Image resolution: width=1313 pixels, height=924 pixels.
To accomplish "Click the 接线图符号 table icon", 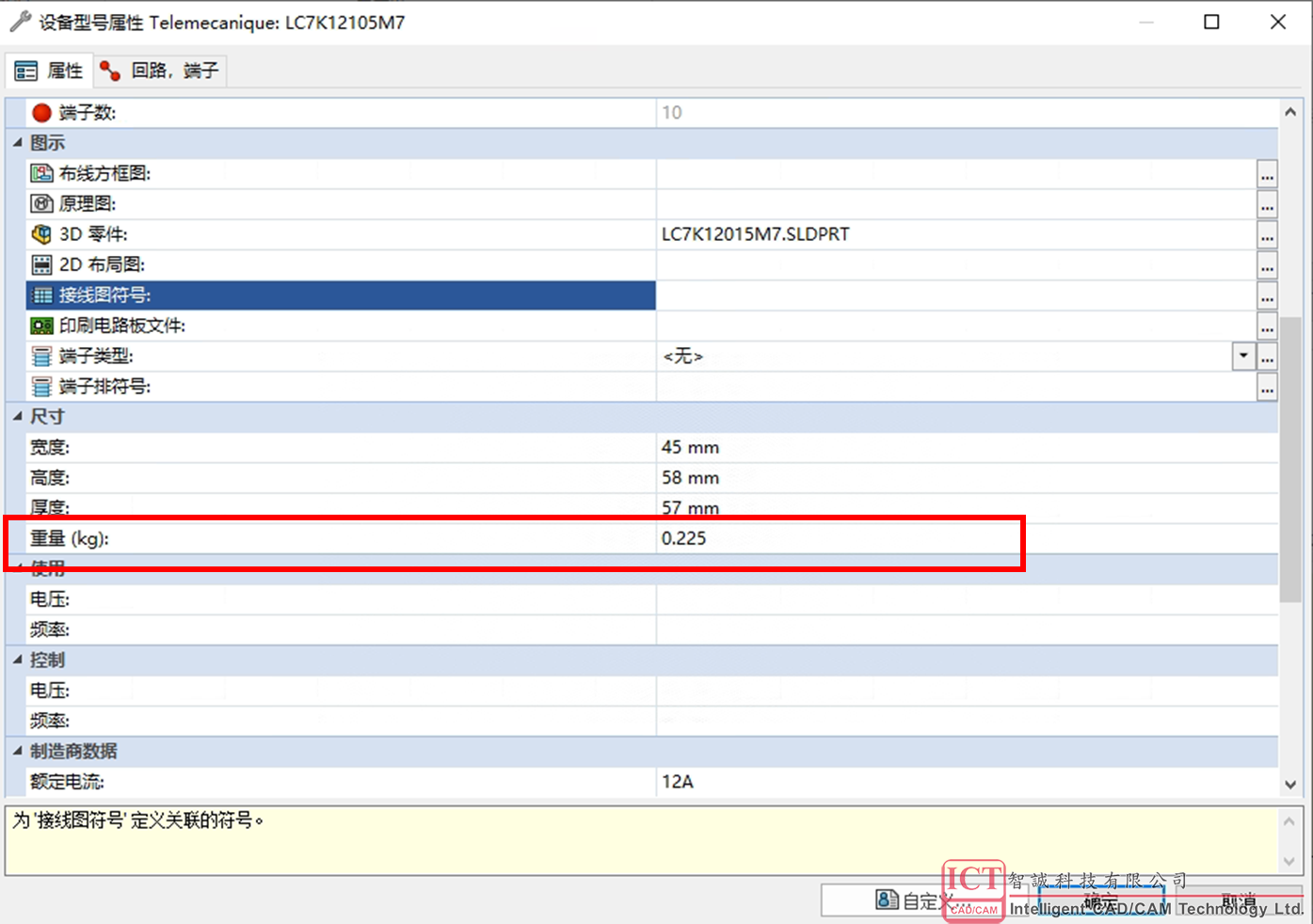I will point(41,295).
